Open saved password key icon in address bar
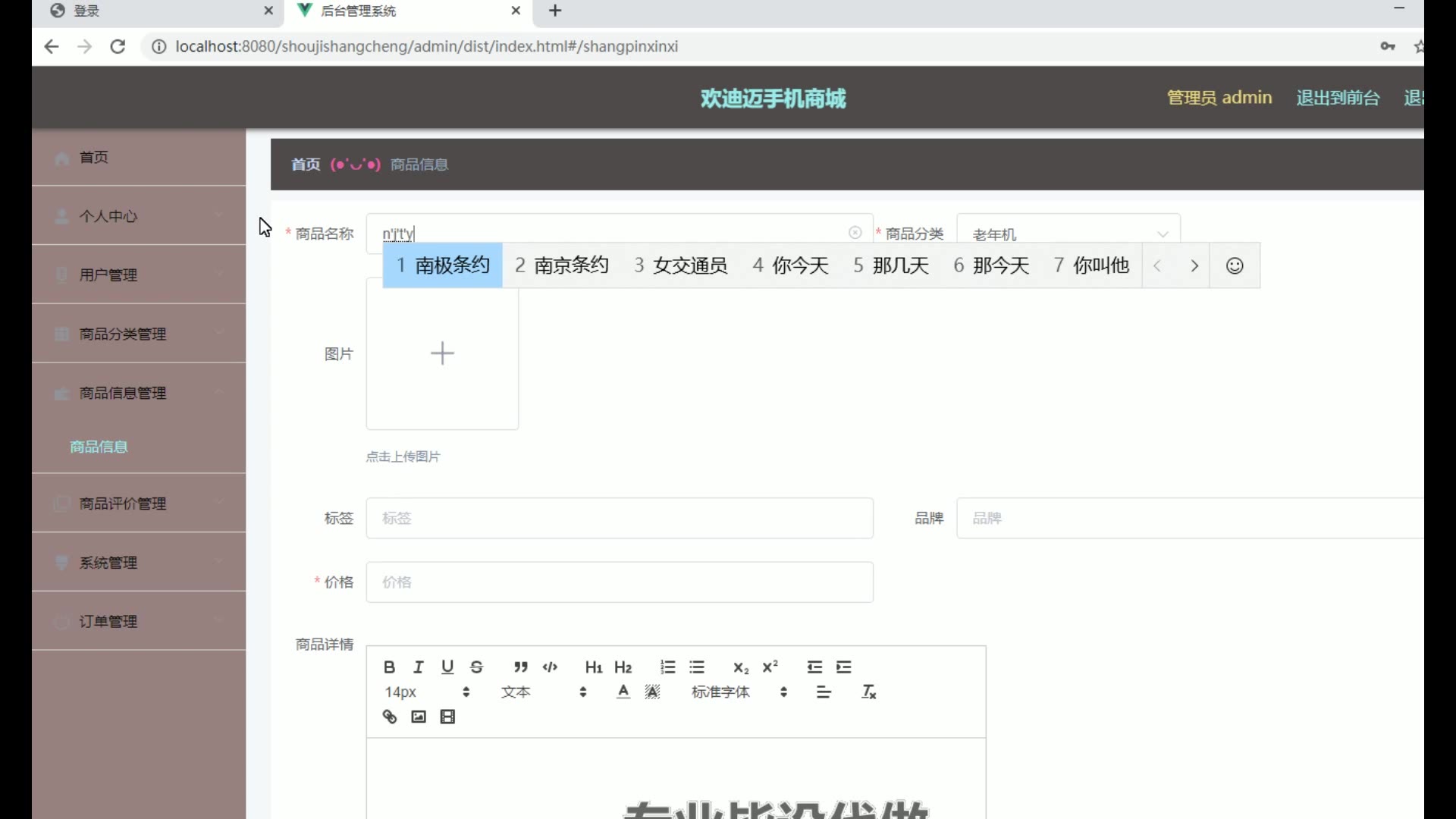Image resolution: width=1456 pixels, height=819 pixels. 1388,46
